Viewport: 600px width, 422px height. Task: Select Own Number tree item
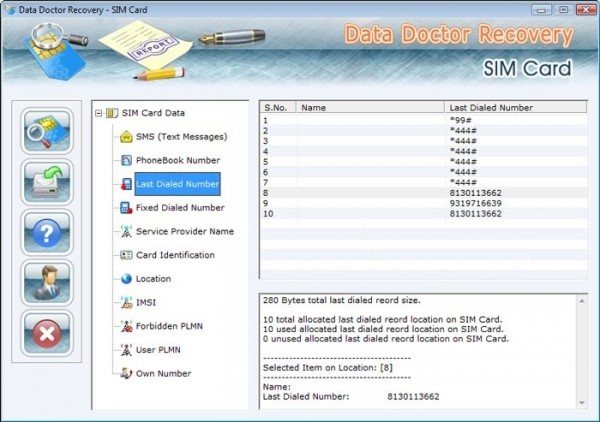(163, 373)
